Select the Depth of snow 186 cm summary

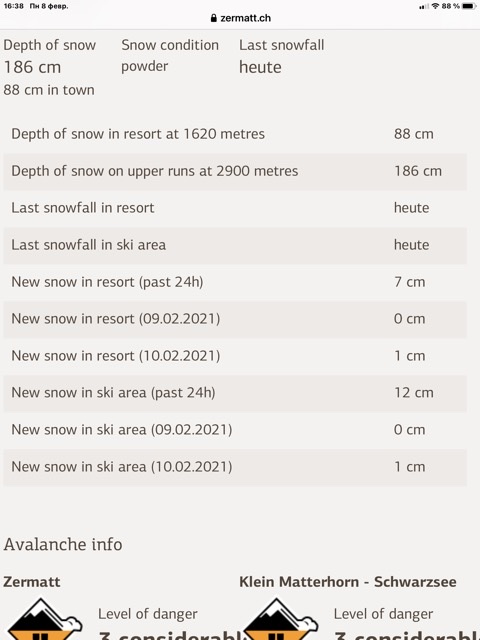pos(49,67)
